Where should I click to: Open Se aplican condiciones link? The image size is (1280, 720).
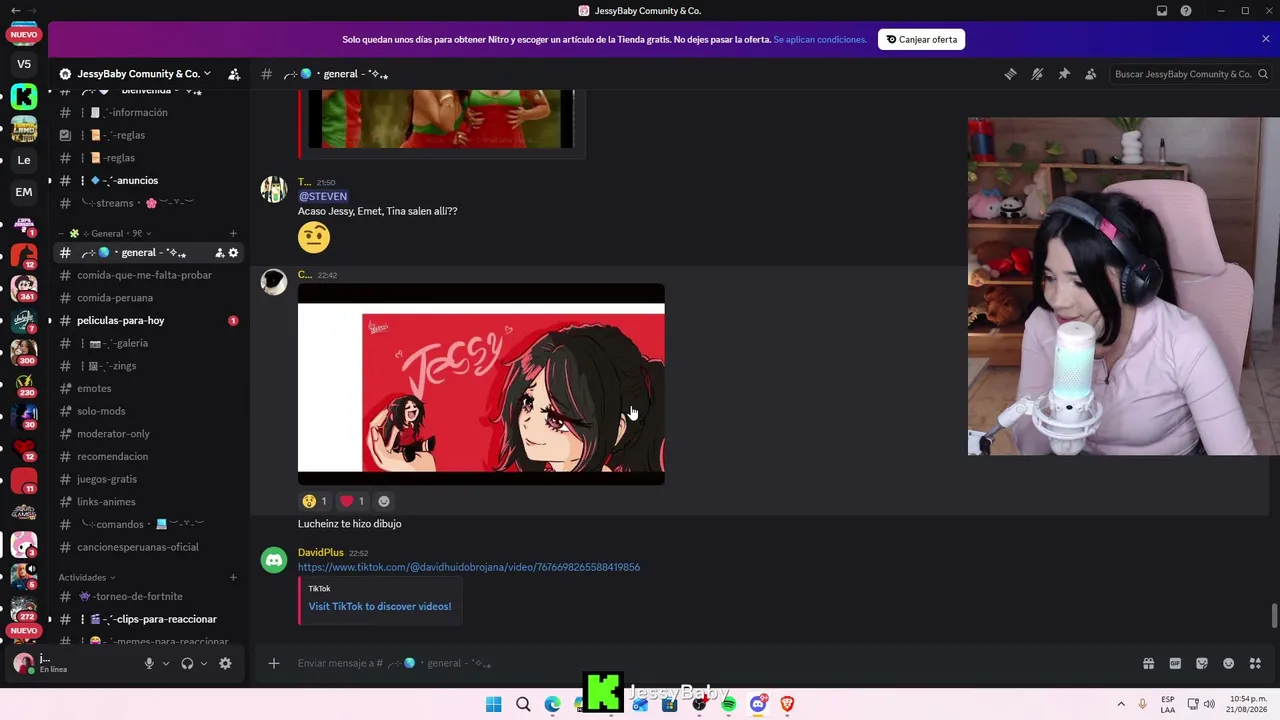(x=820, y=40)
